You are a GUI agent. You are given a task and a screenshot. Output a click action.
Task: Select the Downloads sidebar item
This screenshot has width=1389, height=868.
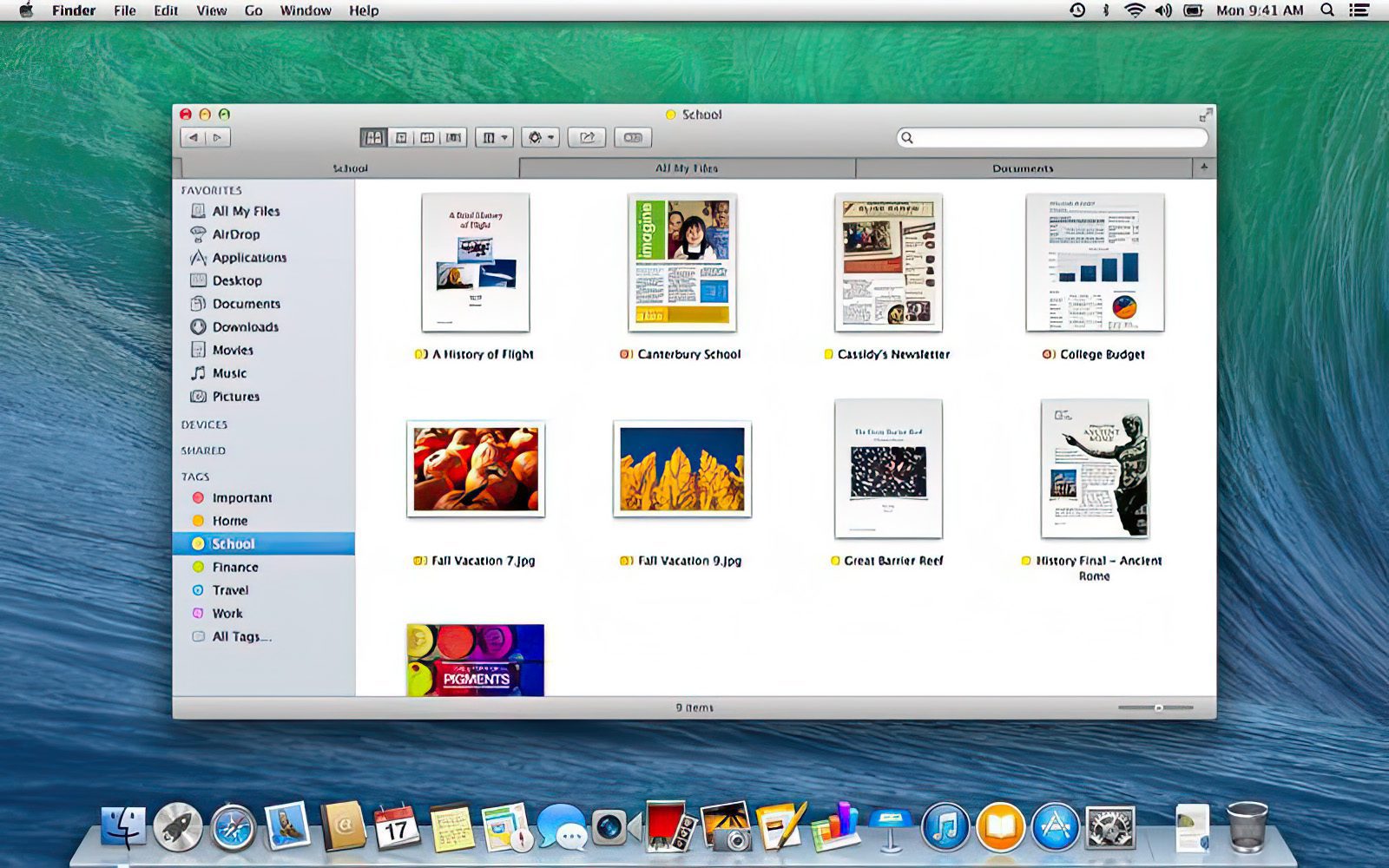[246, 327]
